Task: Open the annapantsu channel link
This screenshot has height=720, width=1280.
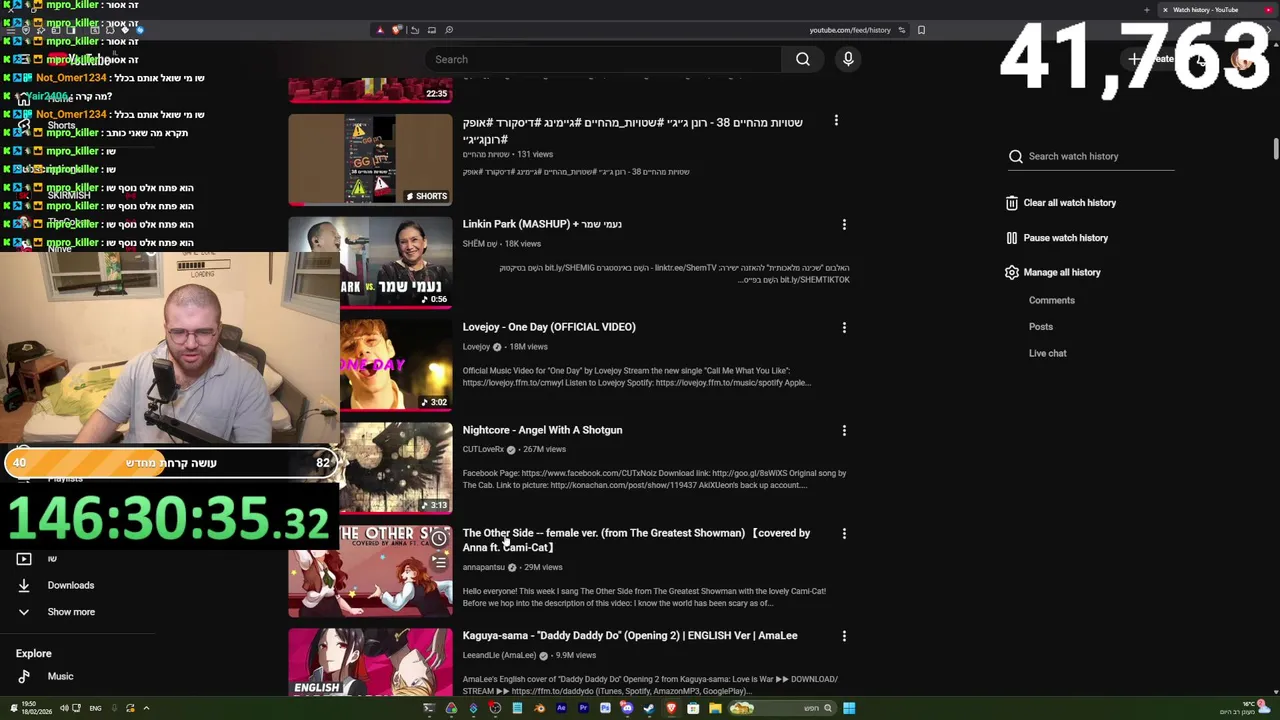Action: point(484,568)
